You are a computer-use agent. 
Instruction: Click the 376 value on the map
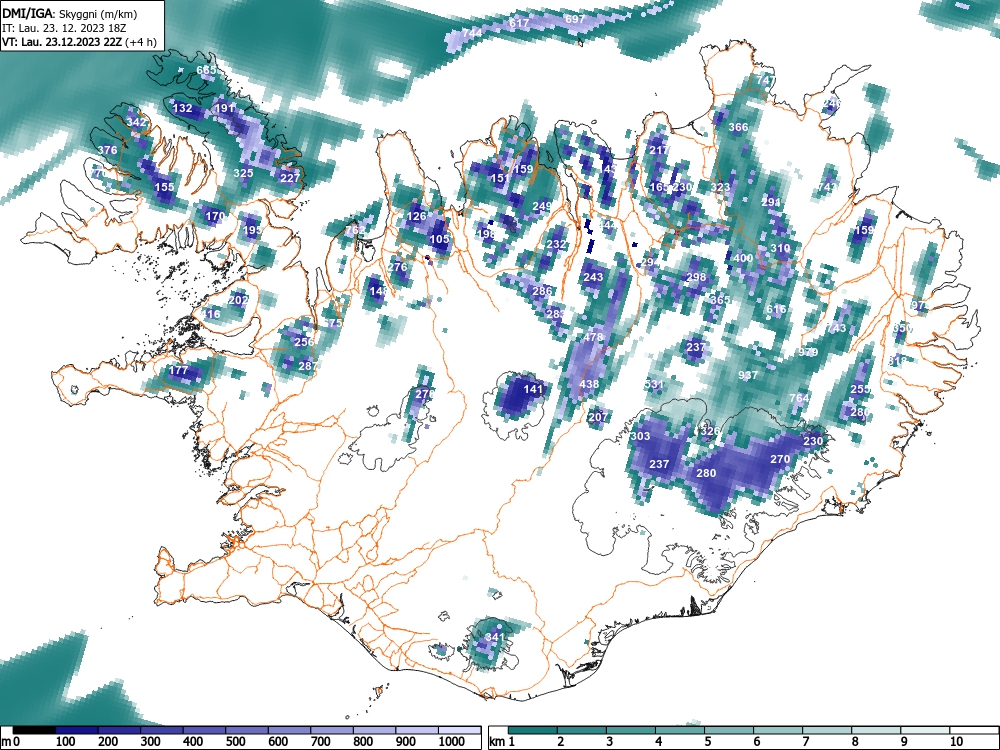(107, 150)
